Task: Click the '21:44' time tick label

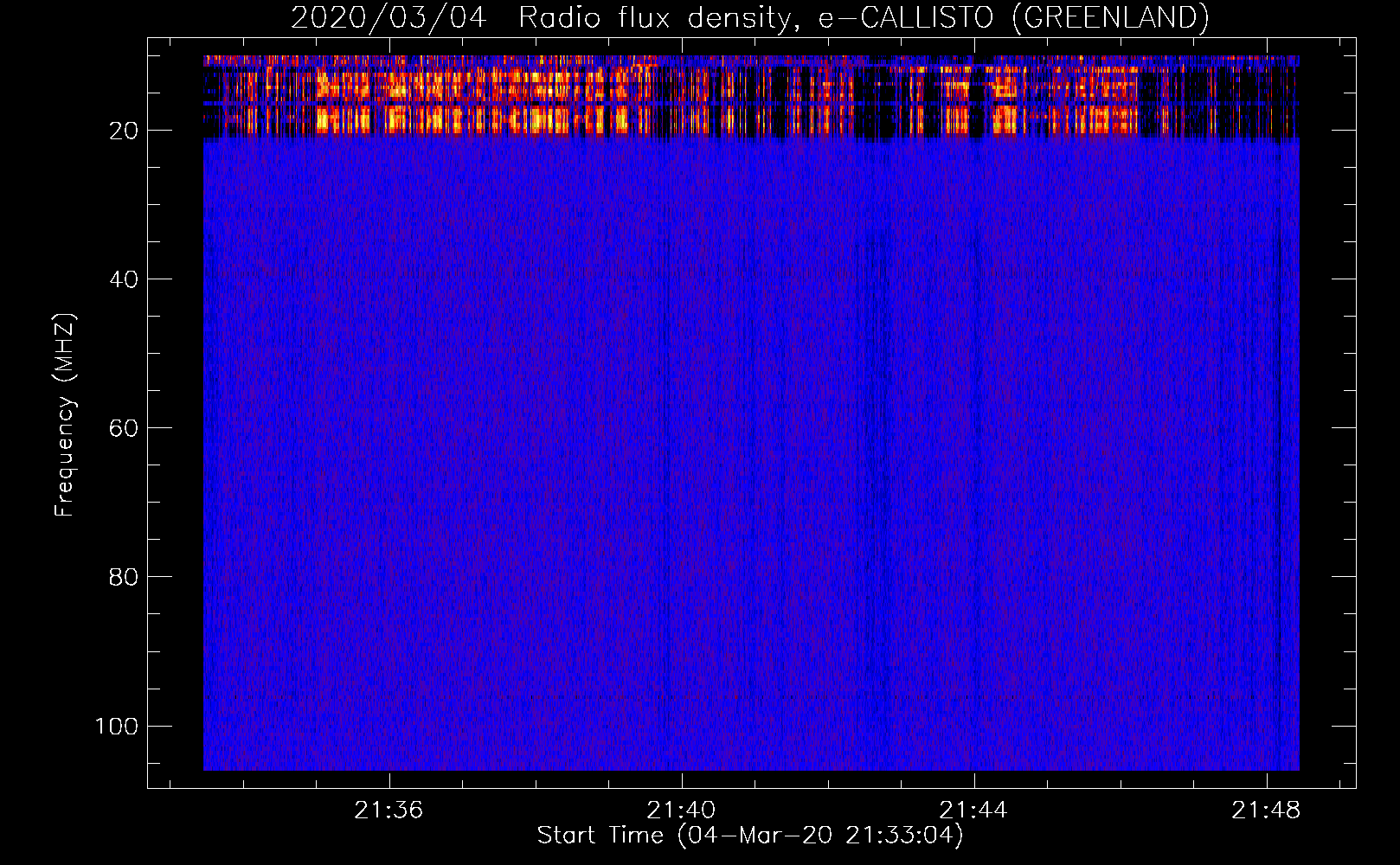Action: (x=973, y=810)
